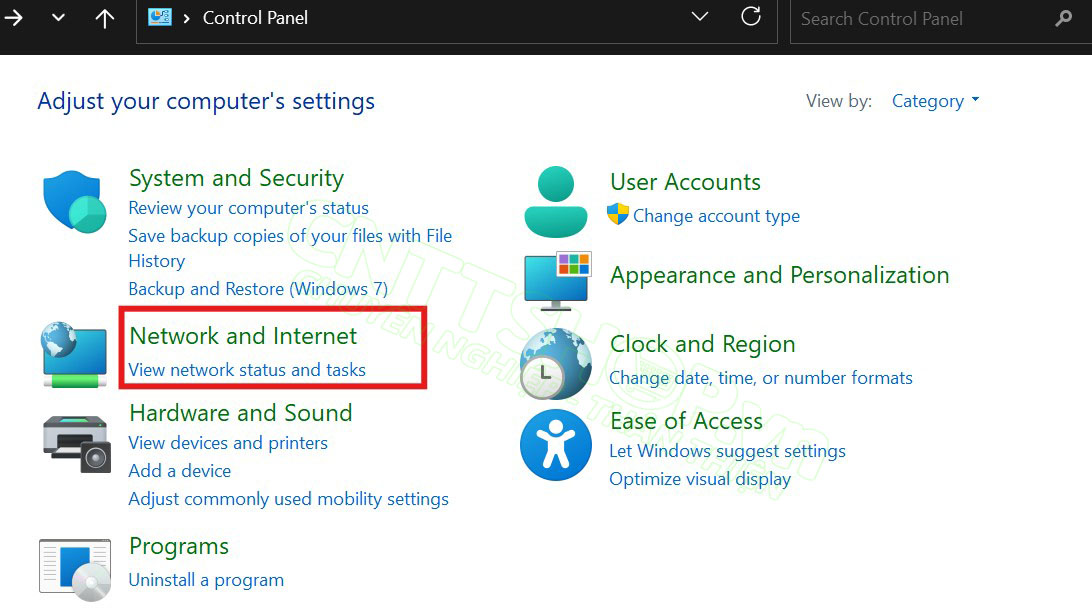Refresh the Control Panel view

click(x=750, y=17)
